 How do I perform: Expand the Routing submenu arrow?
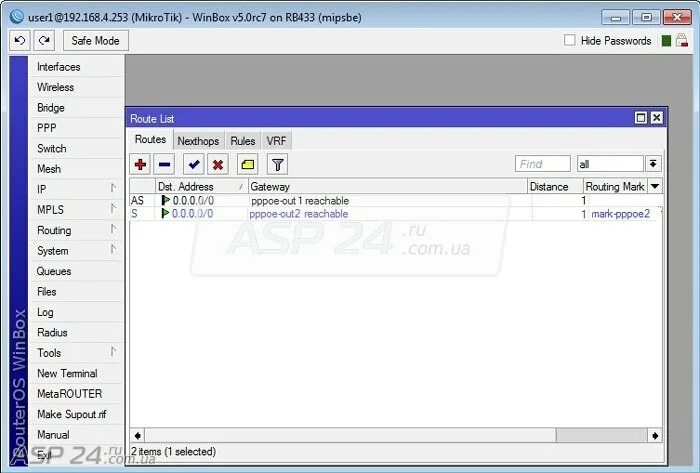113,229
